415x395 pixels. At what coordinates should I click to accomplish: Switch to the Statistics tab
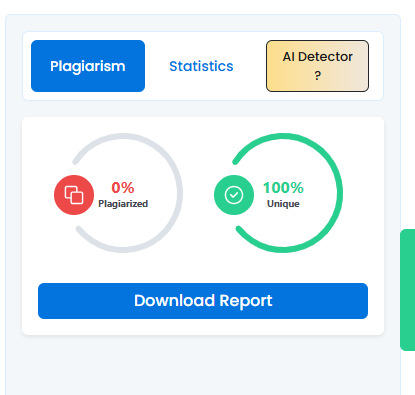pos(201,66)
